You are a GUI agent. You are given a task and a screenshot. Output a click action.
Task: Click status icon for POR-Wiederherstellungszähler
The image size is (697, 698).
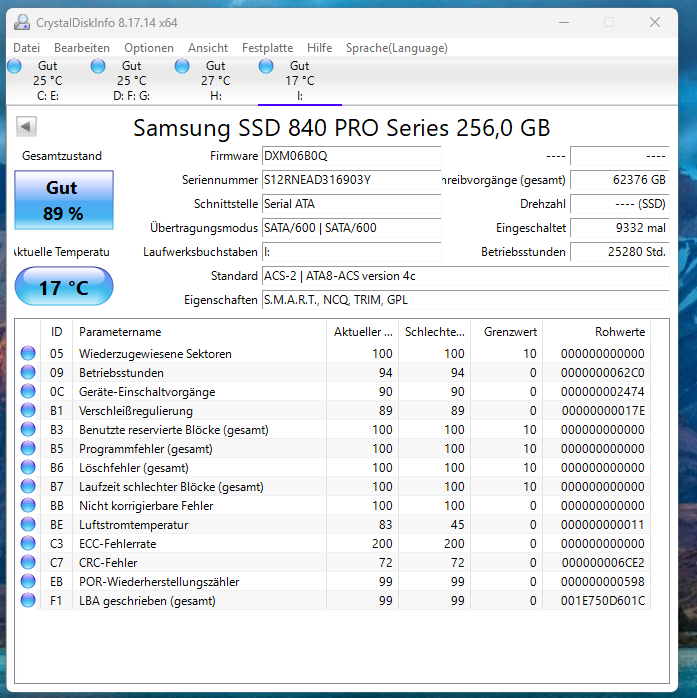[x=28, y=581]
